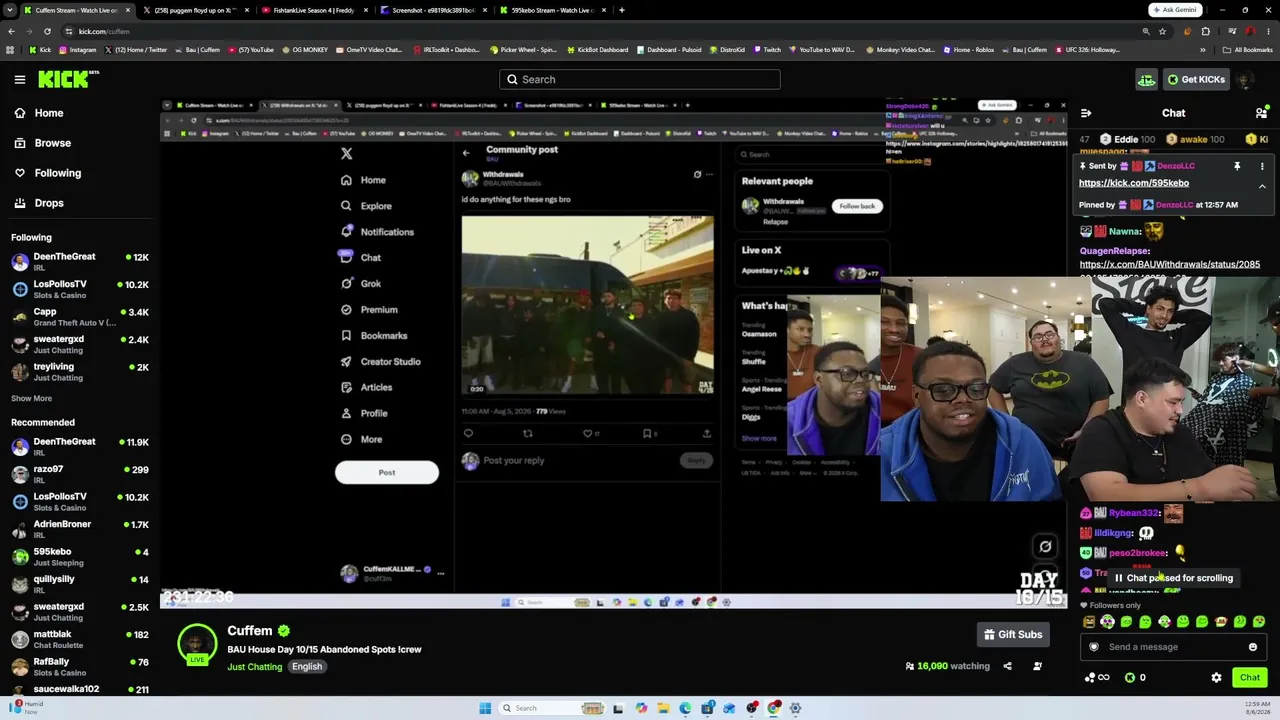Click Show More under Following

pyautogui.click(x=31, y=398)
